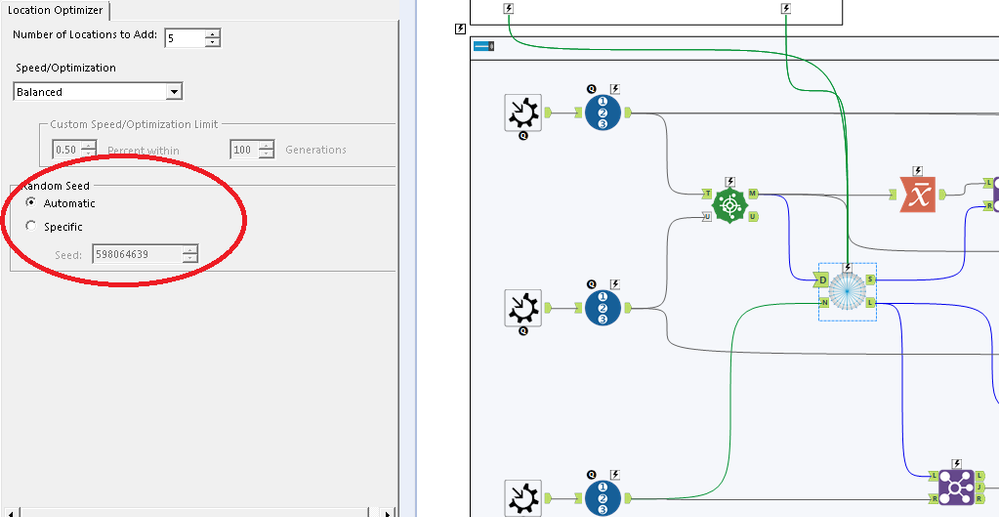Image resolution: width=999 pixels, height=517 pixels.
Task: Click lightning icon above Find Nearest tool
Action: tap(730, 182)
